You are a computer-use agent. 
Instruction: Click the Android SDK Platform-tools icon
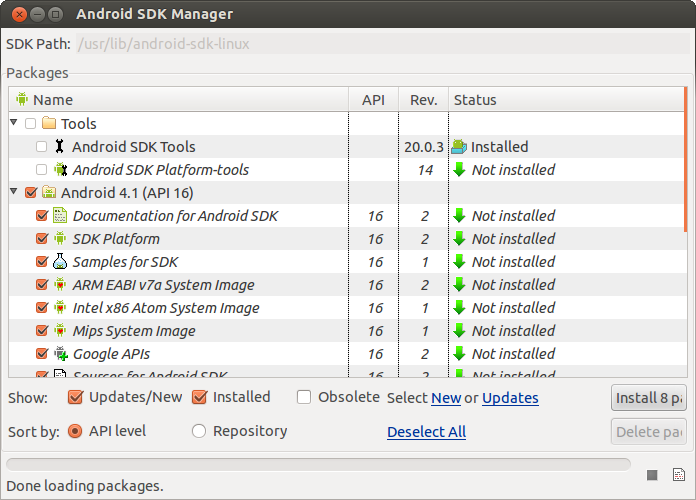(x=60, y=169)
